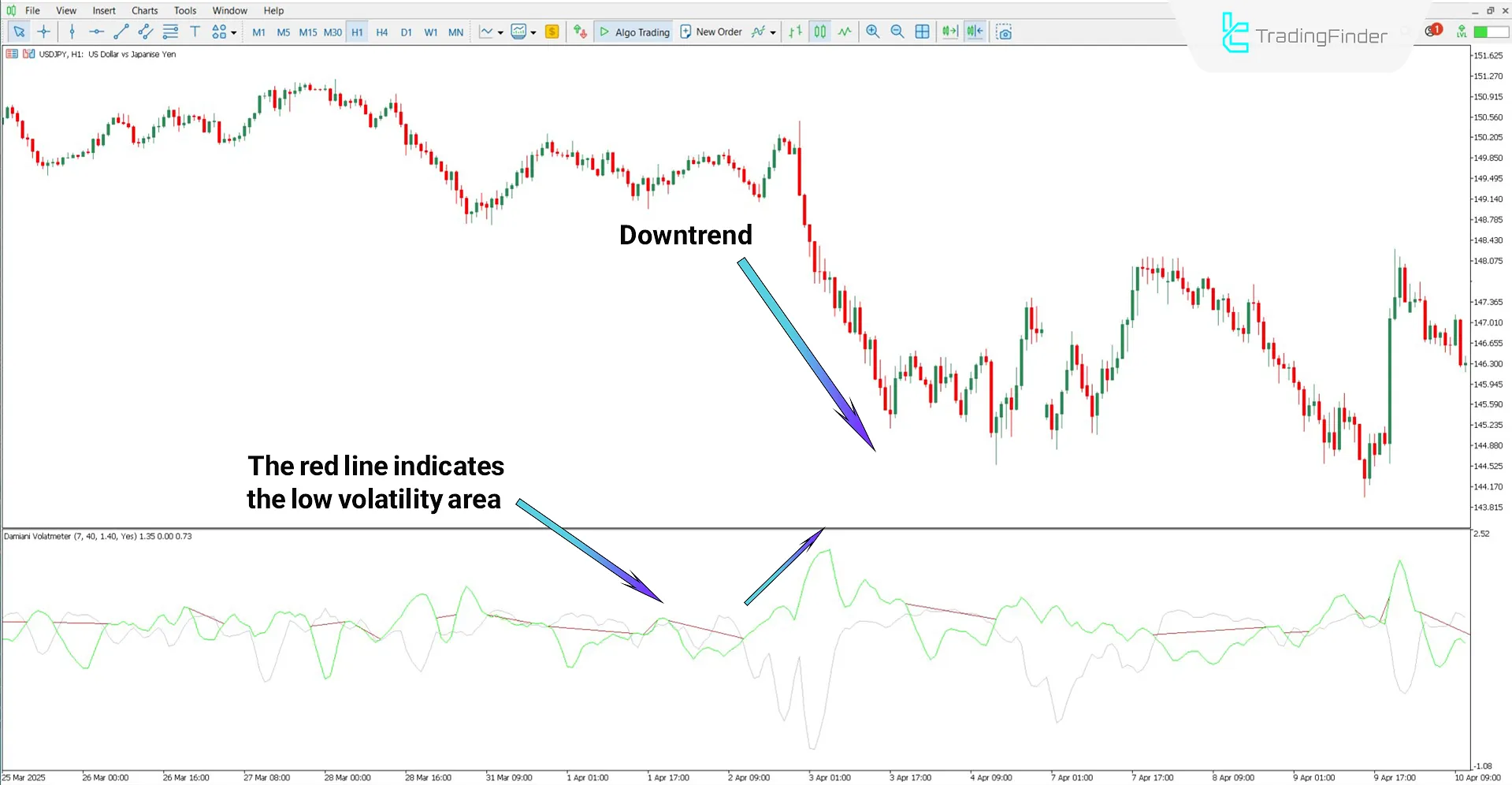Viewport: 1512px width, 785px height.
Task: Capture chart with the camera icon
Action: point(1003,32)
